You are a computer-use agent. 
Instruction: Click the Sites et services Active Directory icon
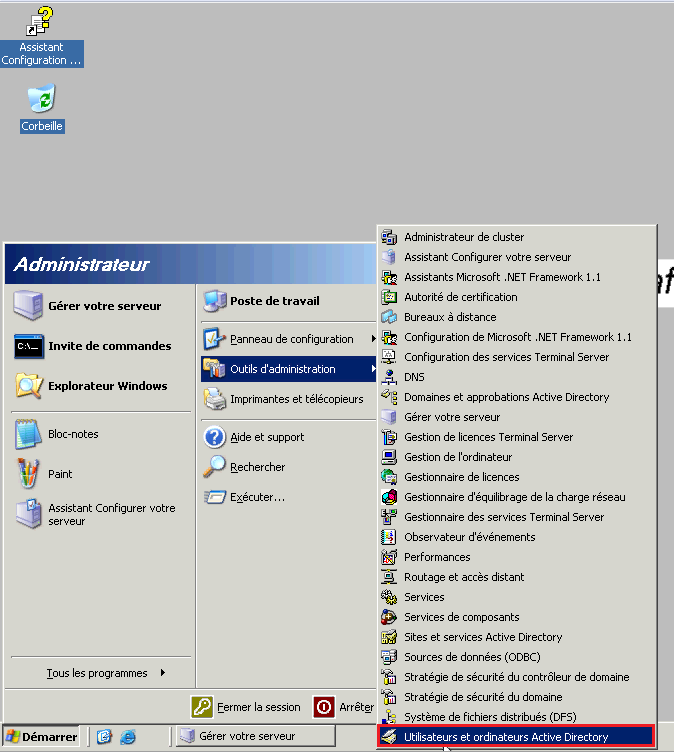pyautogui.click(x=389, y=637)
